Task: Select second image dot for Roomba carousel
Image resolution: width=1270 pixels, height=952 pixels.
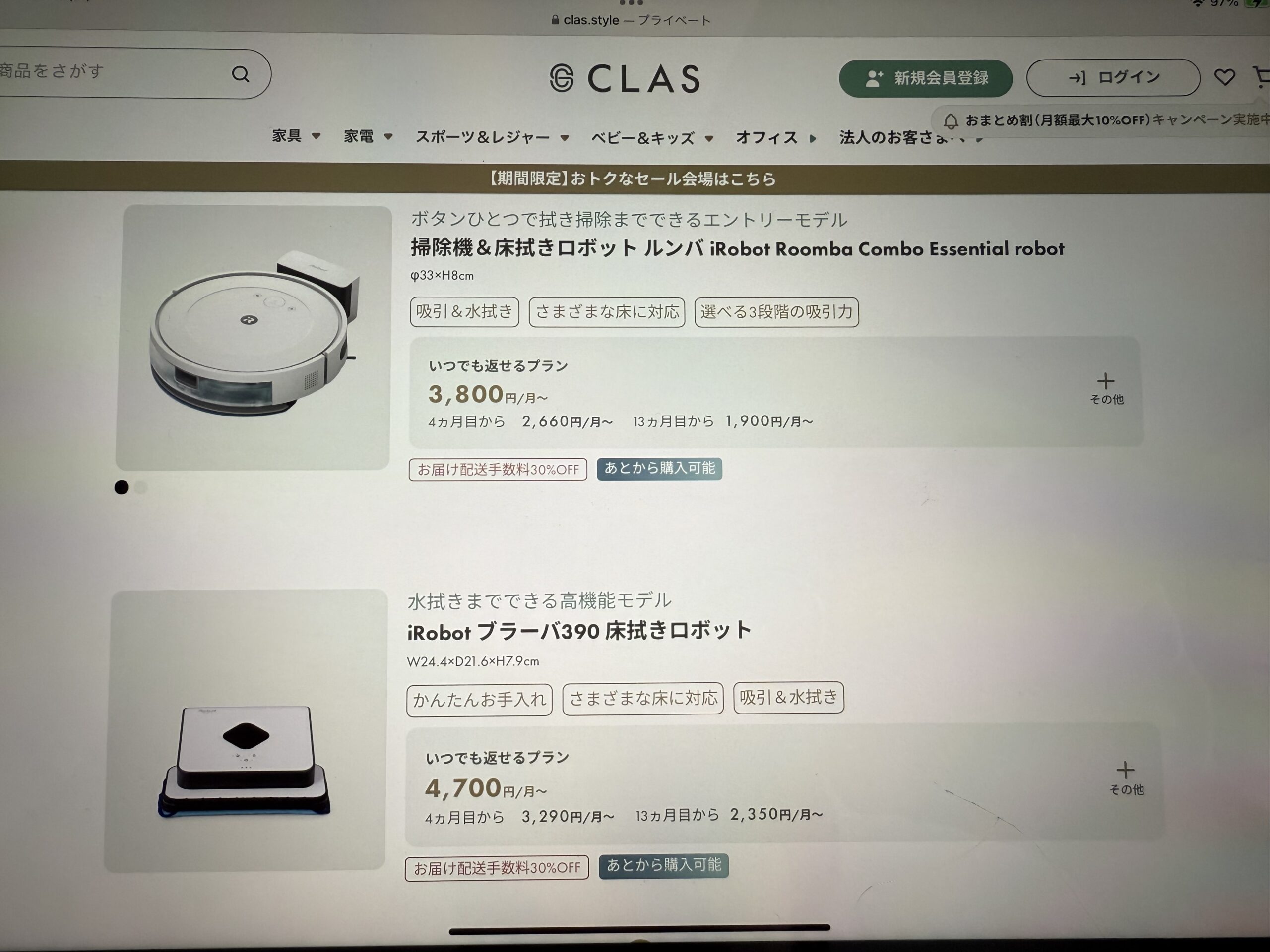Action: pyautogui.click(x=141, y=487)
